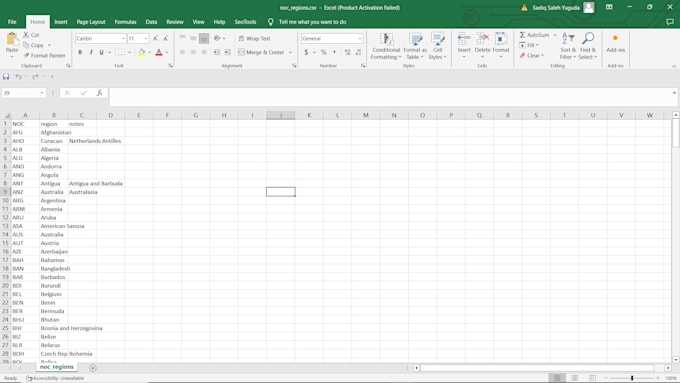Apply percent style
680x383 pixels.
(x=324, y=52)
